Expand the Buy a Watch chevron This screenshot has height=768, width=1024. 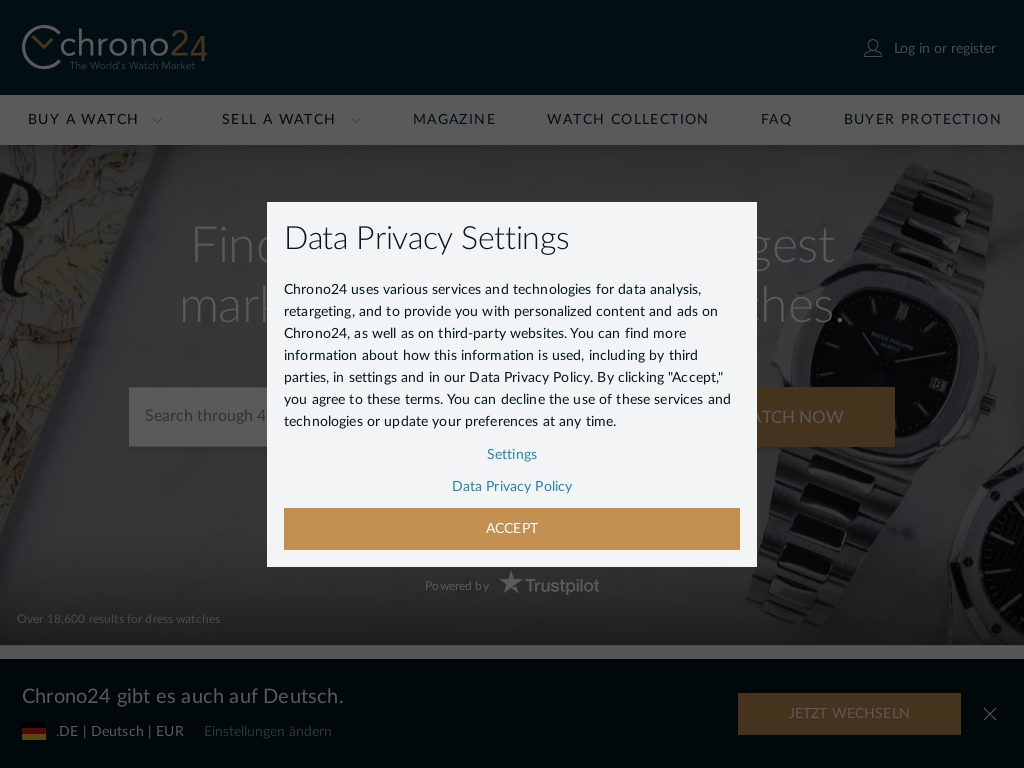[157, 120]
